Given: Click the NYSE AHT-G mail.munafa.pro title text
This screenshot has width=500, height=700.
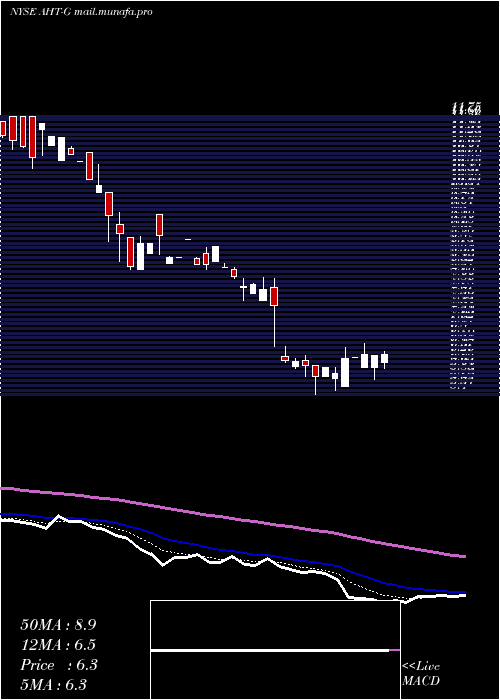Looking at the screenshot, I should [x=81, y=12].
